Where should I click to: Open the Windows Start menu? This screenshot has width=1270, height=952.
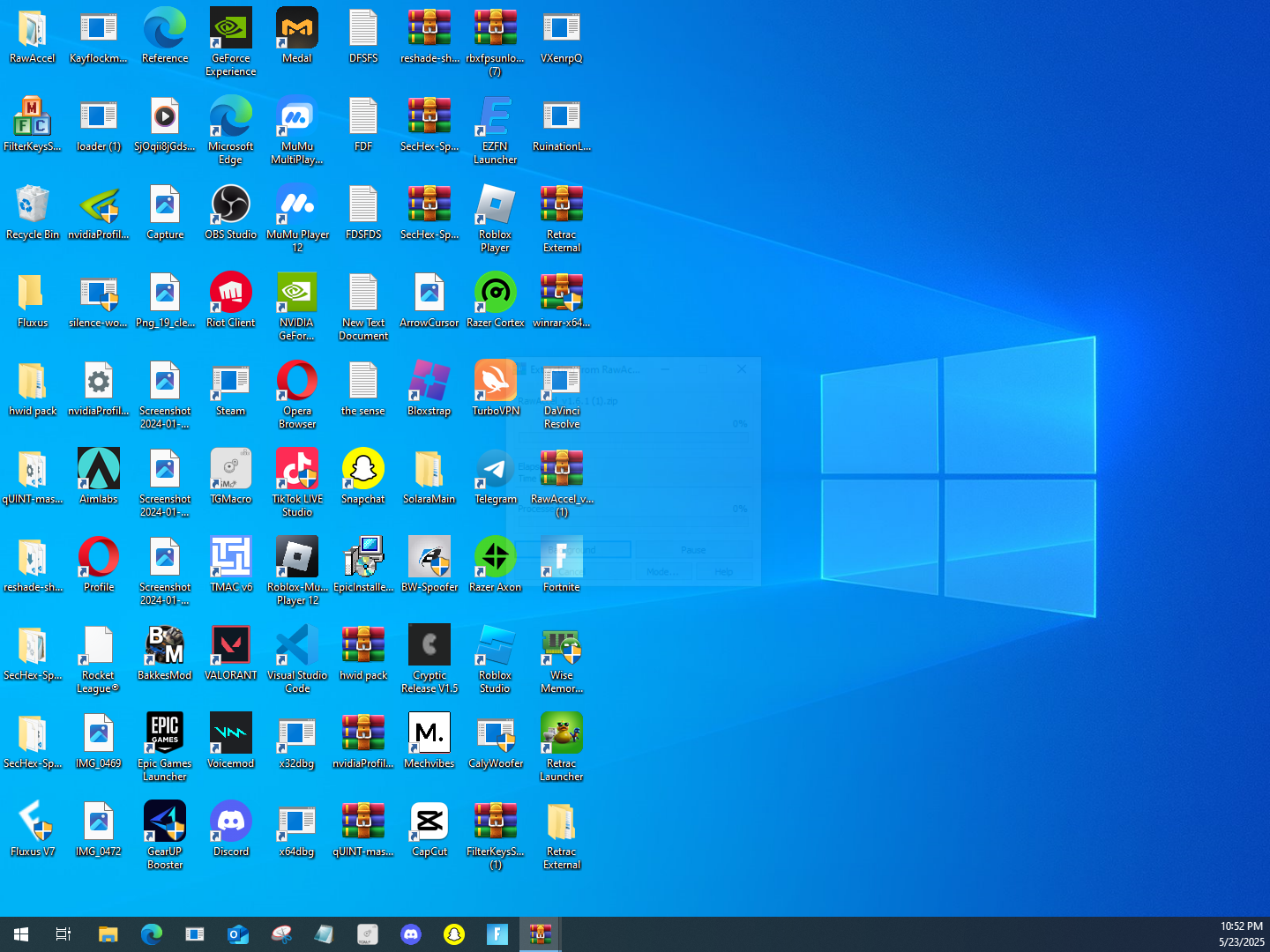pyautogui.click(x=21, y=934)
